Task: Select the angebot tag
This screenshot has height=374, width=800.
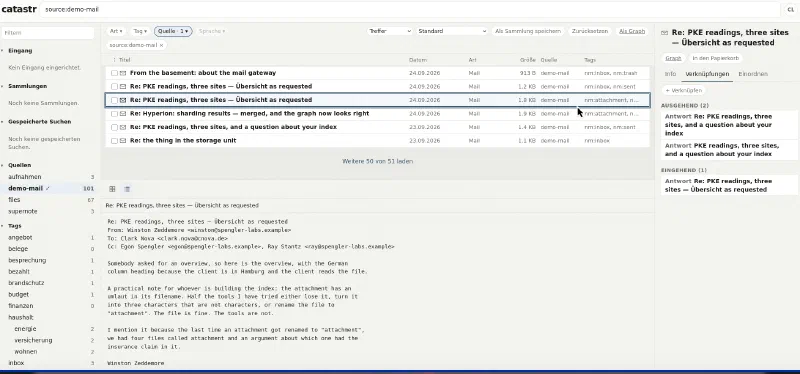Action: pyautogui.click(x=49, y=238)
